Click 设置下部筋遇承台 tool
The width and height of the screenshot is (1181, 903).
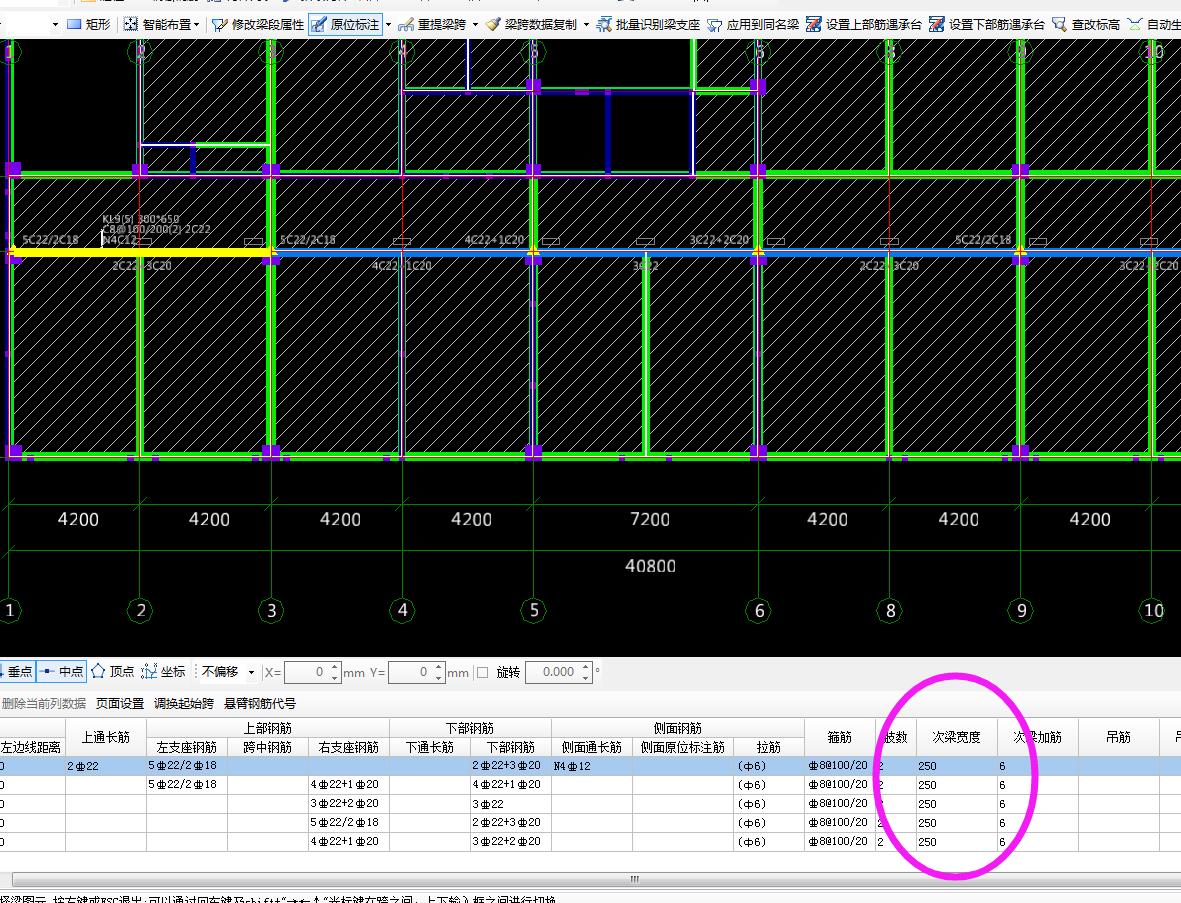[x=987, y=24]
